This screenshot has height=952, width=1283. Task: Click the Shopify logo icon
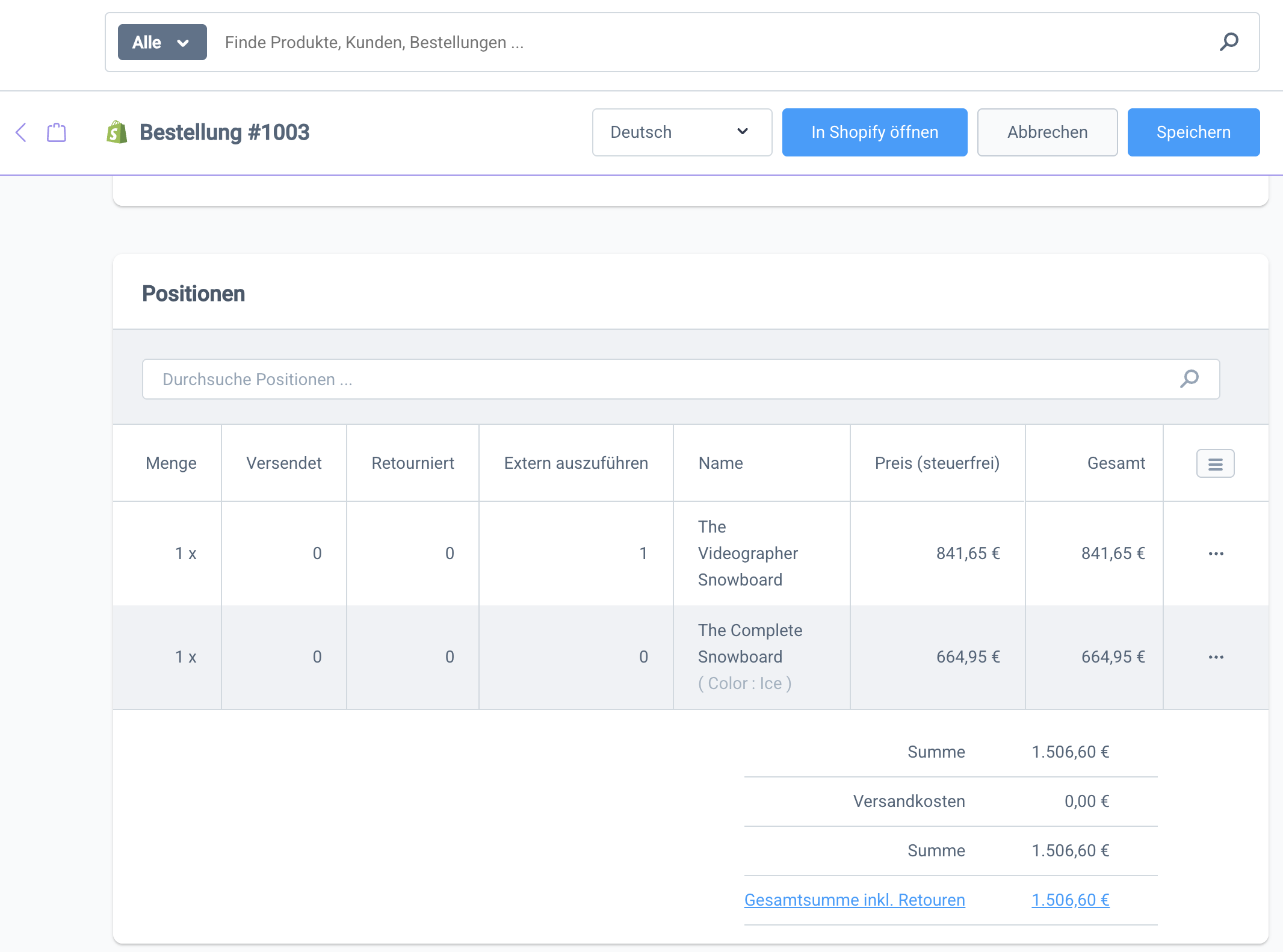pos(117,132)
